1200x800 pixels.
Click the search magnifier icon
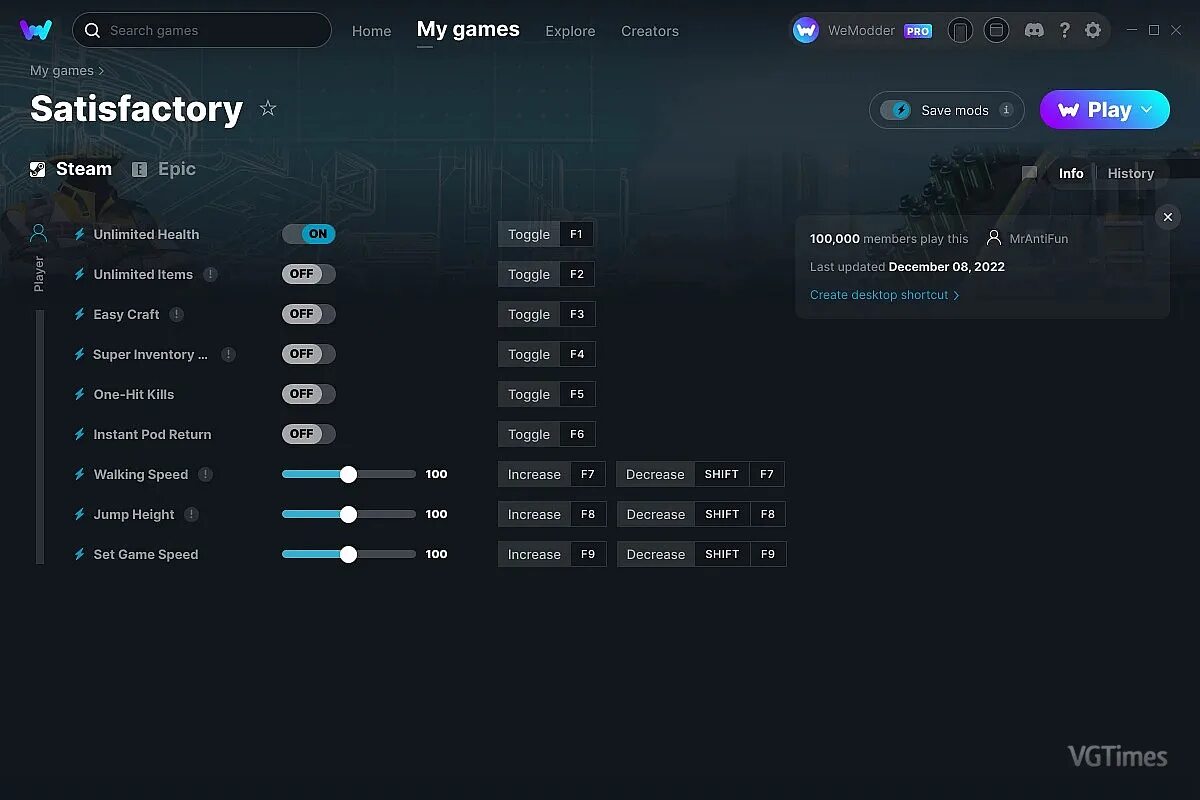[92, 30]
